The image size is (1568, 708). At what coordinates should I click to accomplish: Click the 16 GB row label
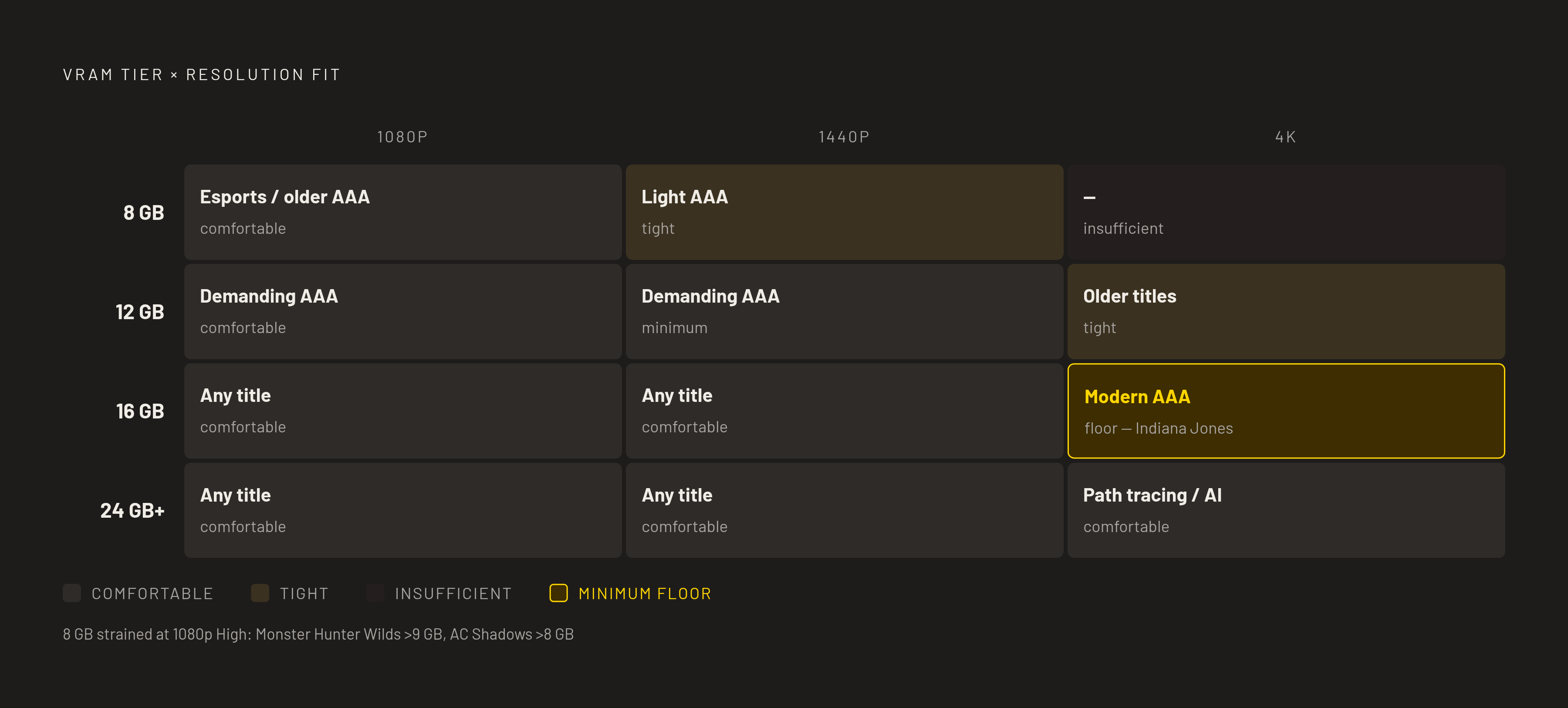140,411
